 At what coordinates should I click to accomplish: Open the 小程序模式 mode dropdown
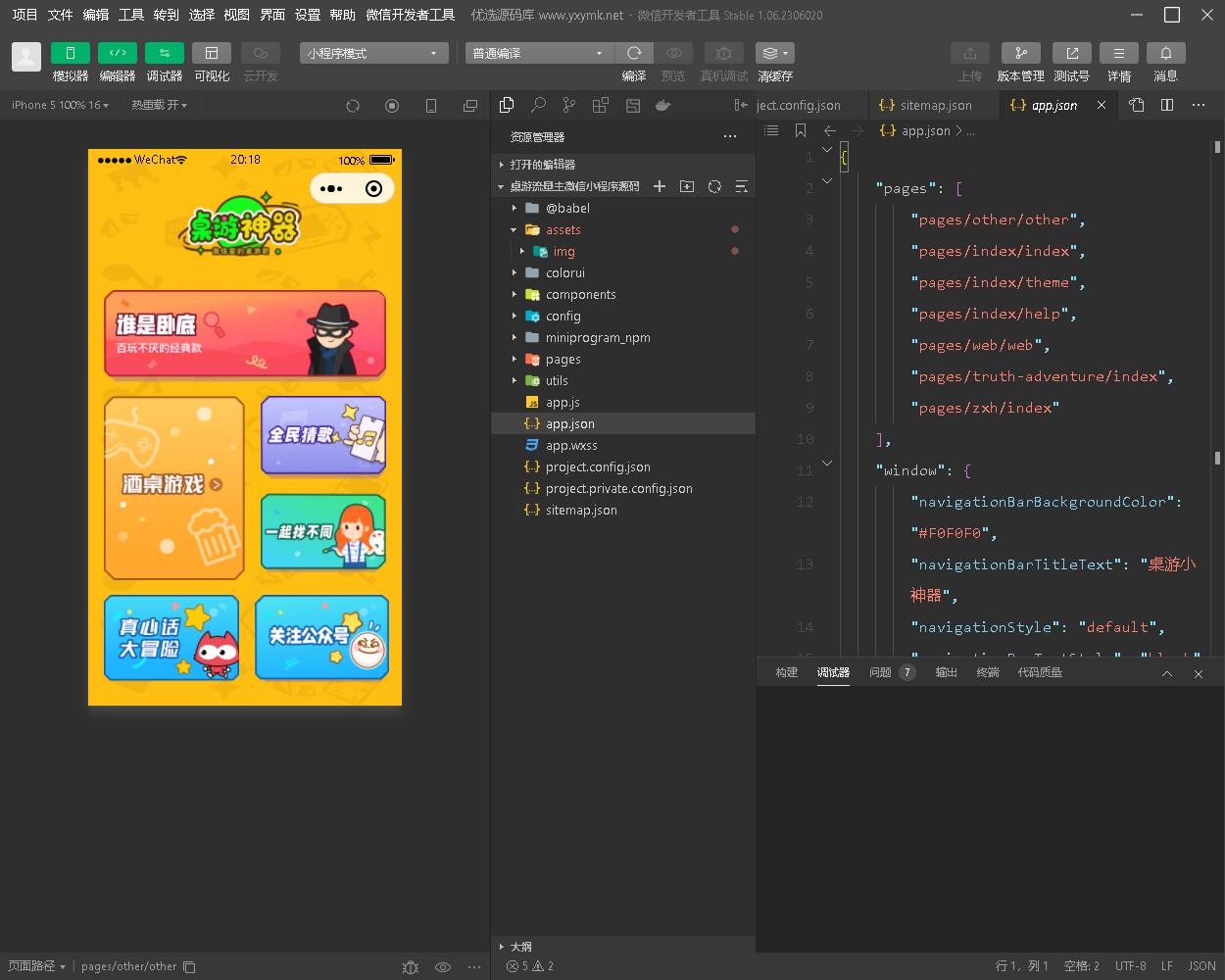click(374, 53)
